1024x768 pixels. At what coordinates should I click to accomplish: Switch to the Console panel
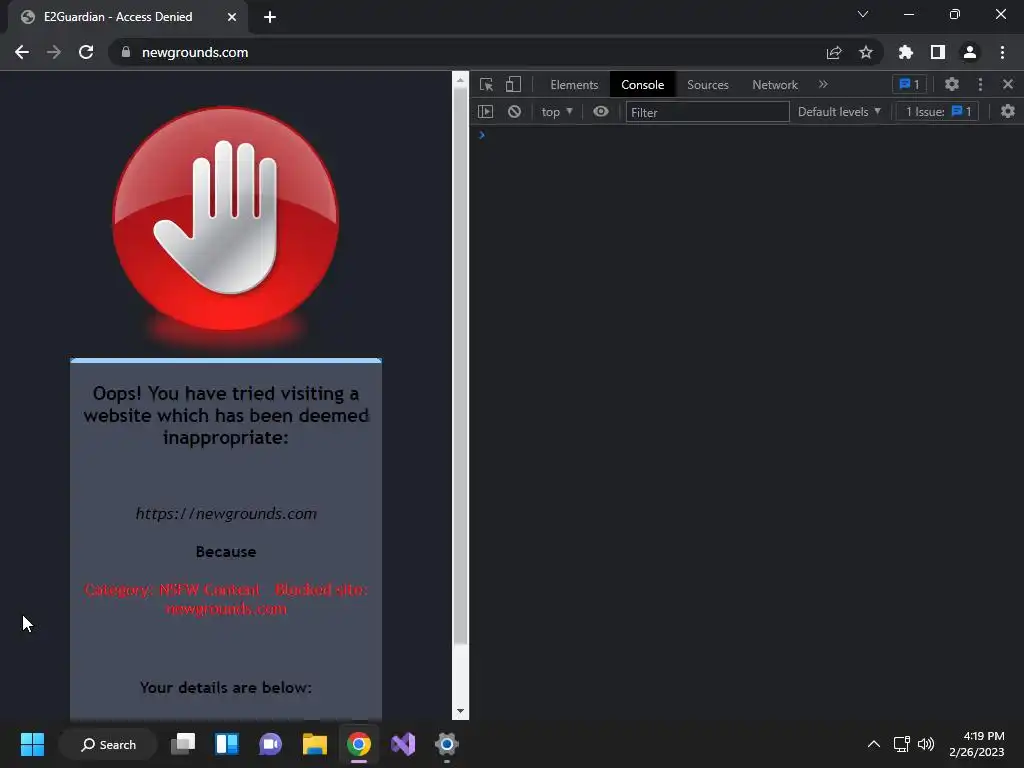coord(643,85)
